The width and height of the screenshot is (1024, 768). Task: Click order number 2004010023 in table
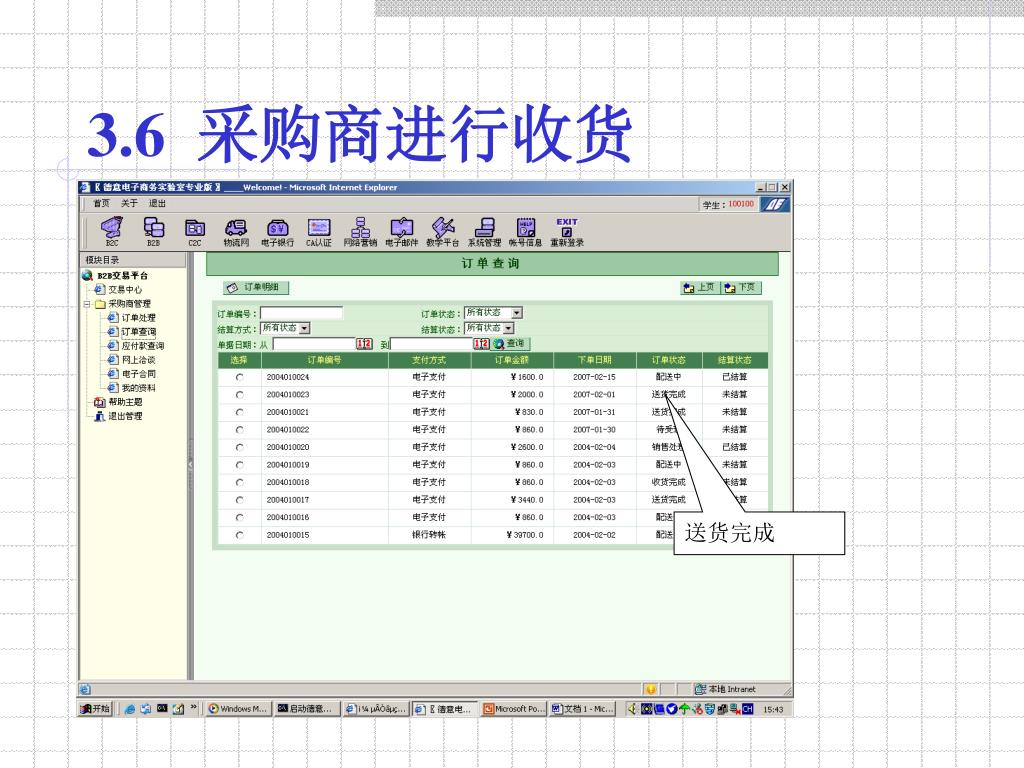[x=287, y=395]
